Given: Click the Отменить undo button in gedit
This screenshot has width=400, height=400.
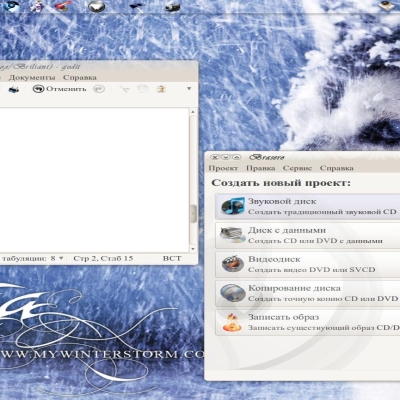Looking at the screenshot, I should click(x=60, y=89).
